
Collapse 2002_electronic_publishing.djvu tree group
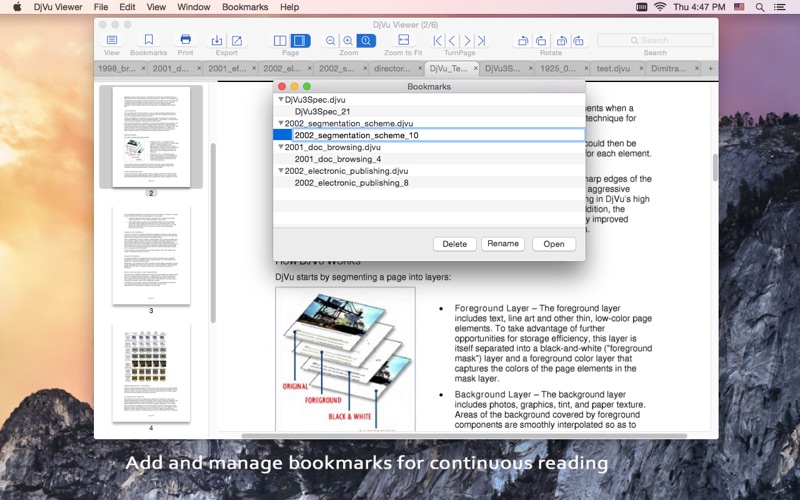click(x=281, y=171)
